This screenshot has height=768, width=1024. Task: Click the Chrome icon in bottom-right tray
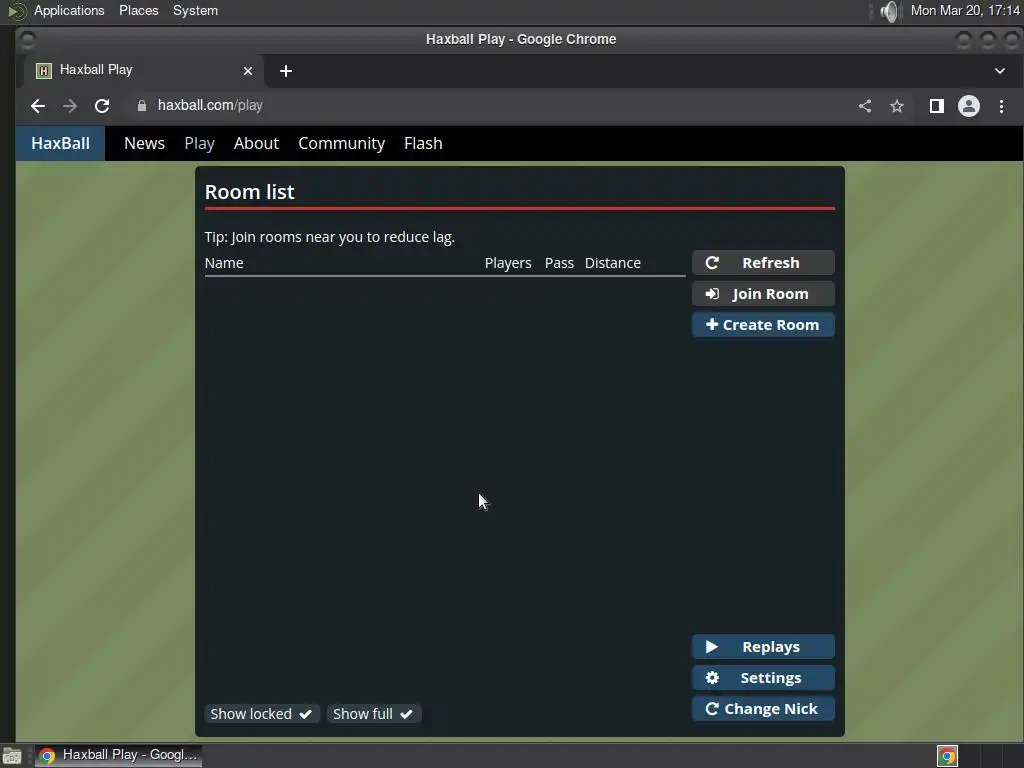947,756
